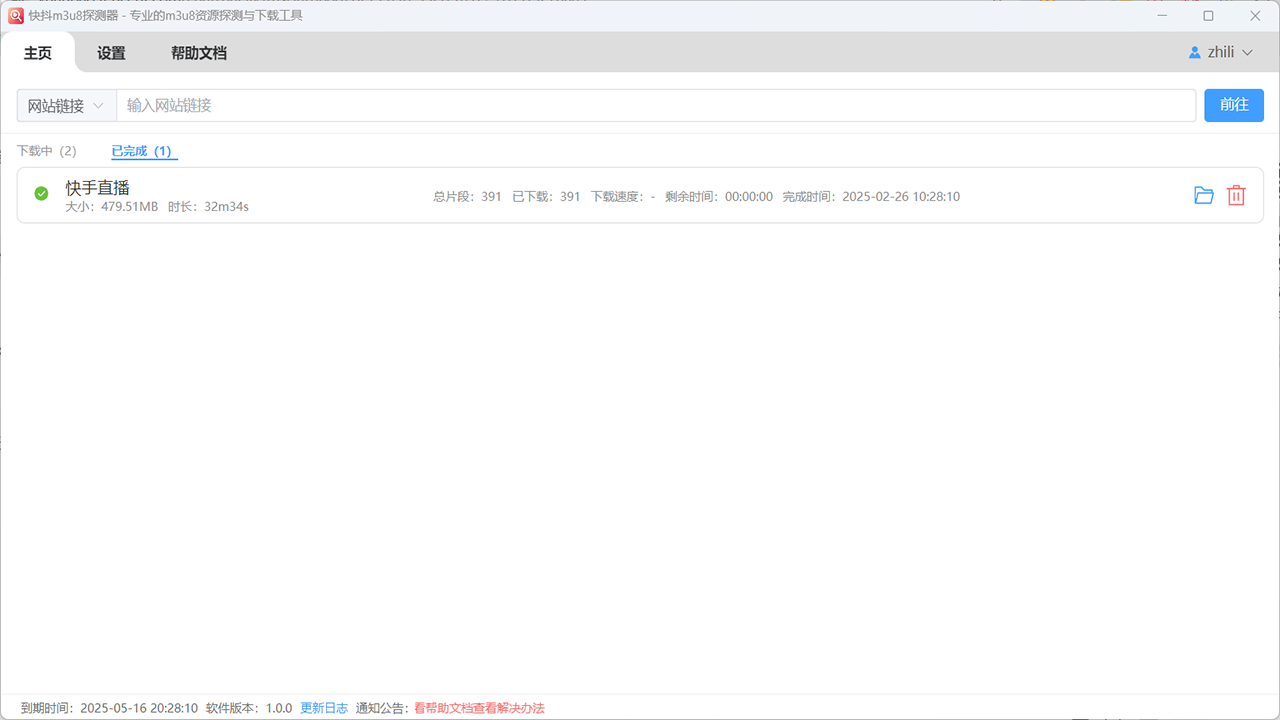The image size is (1280, 720).
Task: Delete the 快手直播 completed task
Action: [x=1236, y=196]
